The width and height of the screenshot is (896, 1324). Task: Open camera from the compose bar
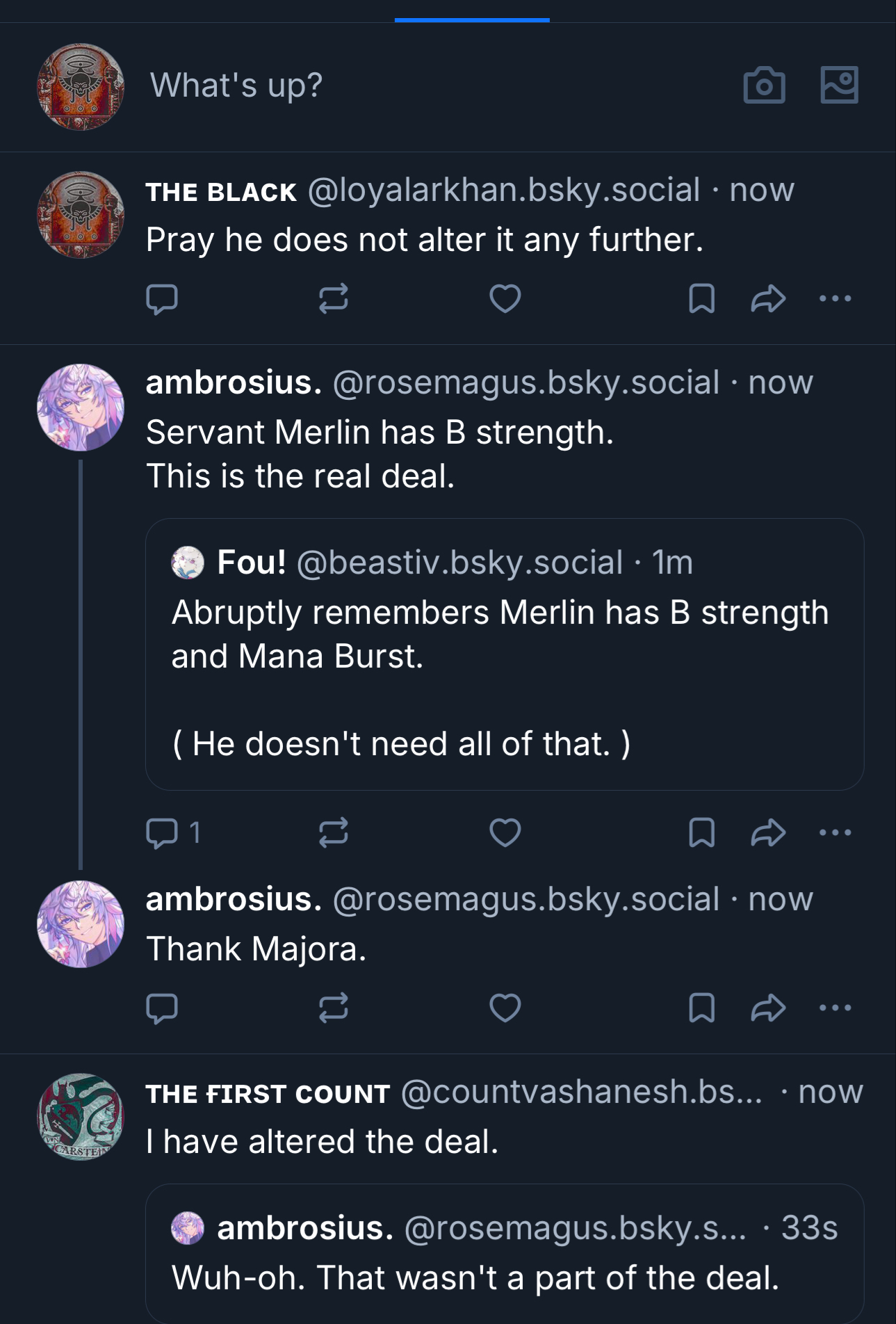click(764, 86)
